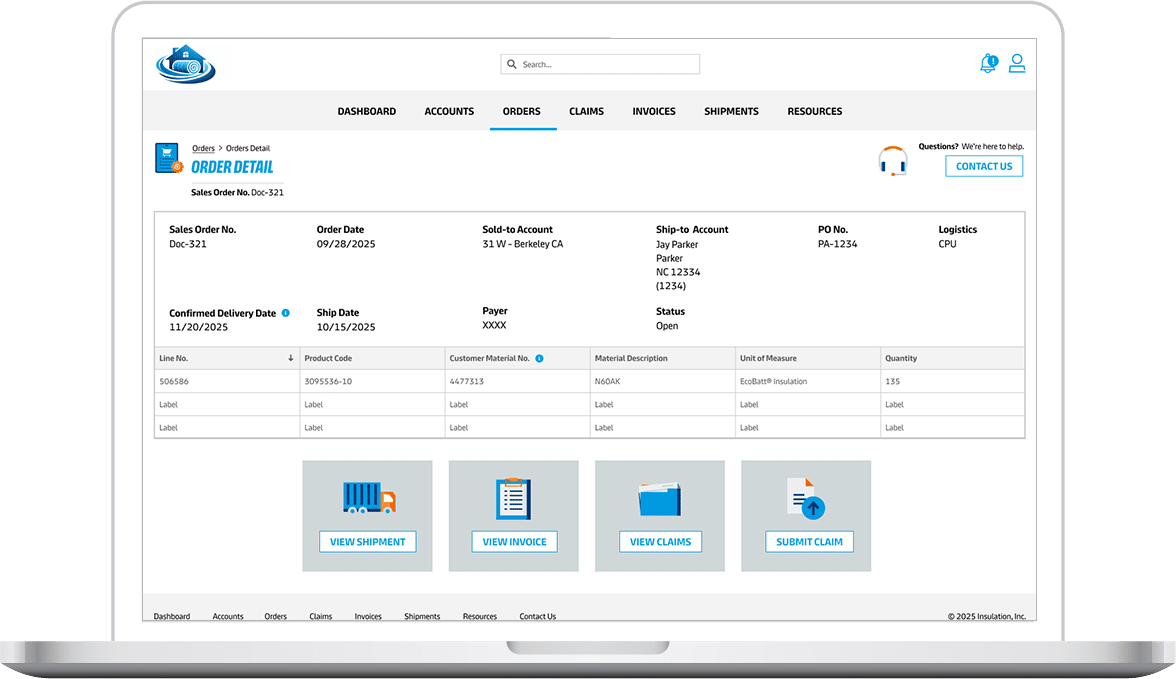Viewport: 1176px width, 679px height.
Task: Click the notification bell icon
Action: pos(988,64)
